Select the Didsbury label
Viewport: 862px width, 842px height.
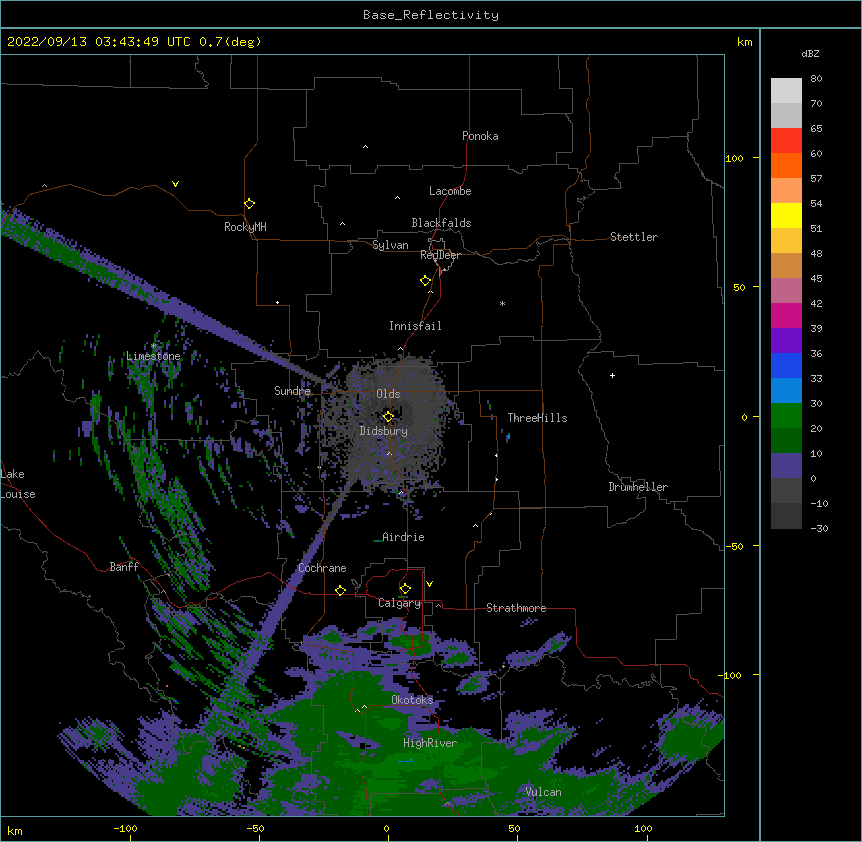[x=384, y=431]
